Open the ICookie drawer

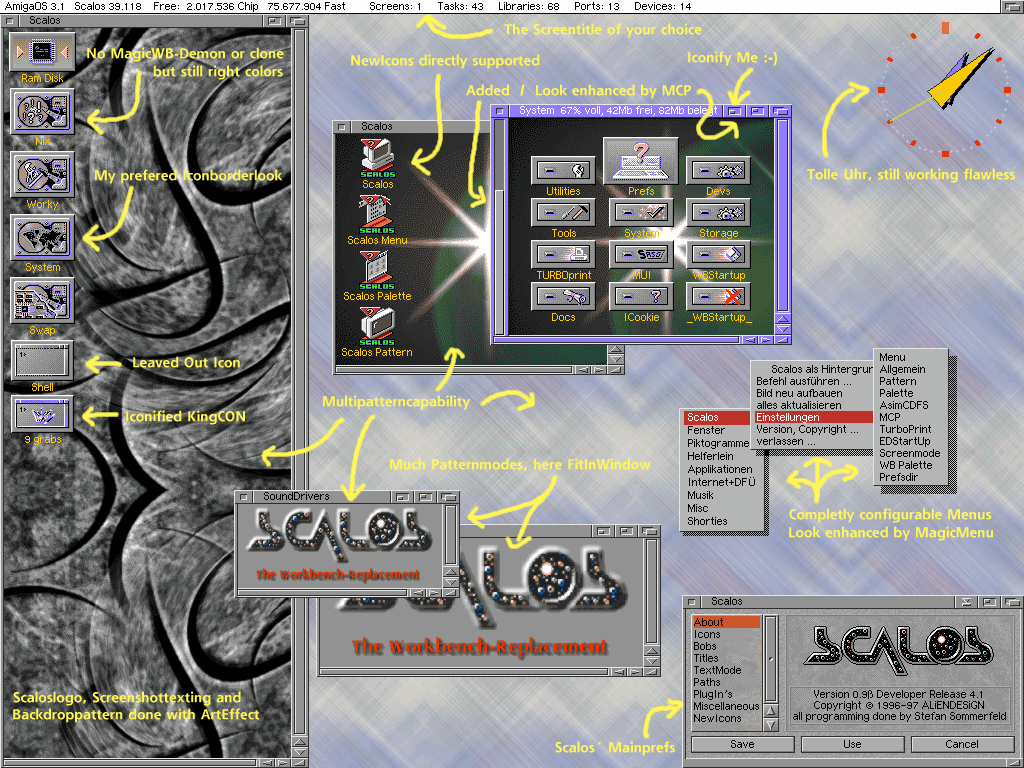tap(641, 296)
